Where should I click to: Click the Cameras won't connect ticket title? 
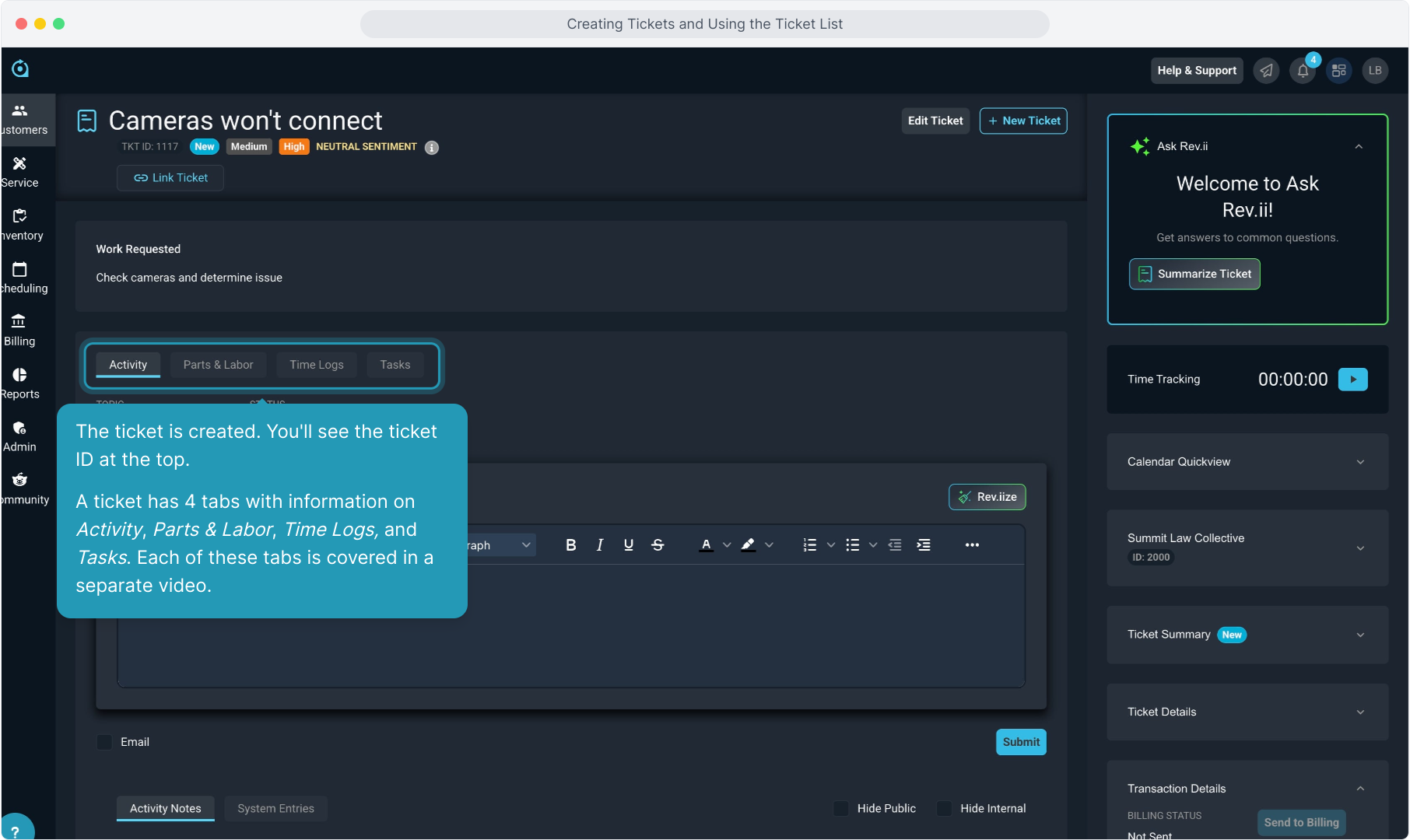[x=246, y=121]
